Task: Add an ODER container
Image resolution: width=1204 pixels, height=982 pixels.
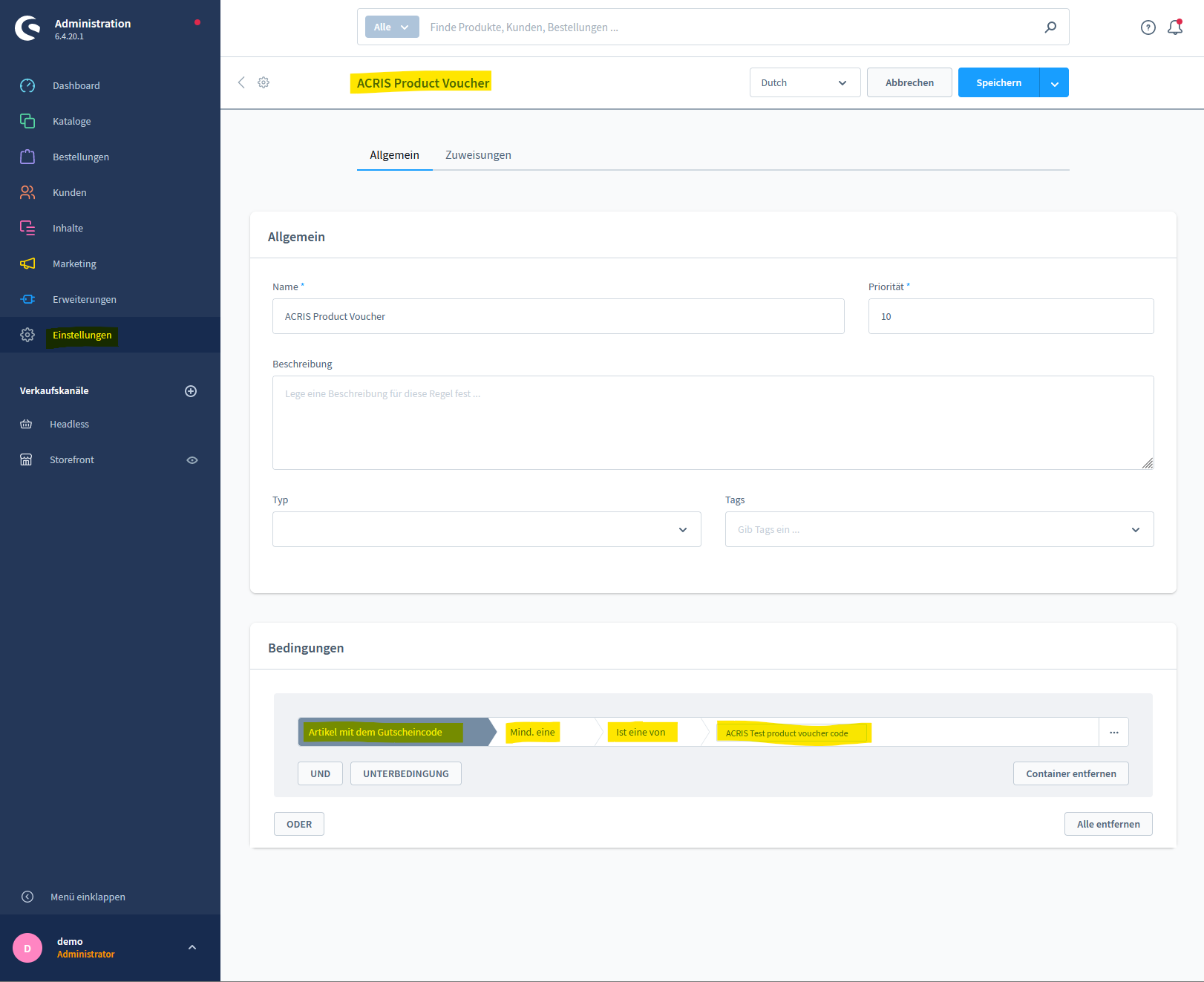Action: tap(299, 824)
